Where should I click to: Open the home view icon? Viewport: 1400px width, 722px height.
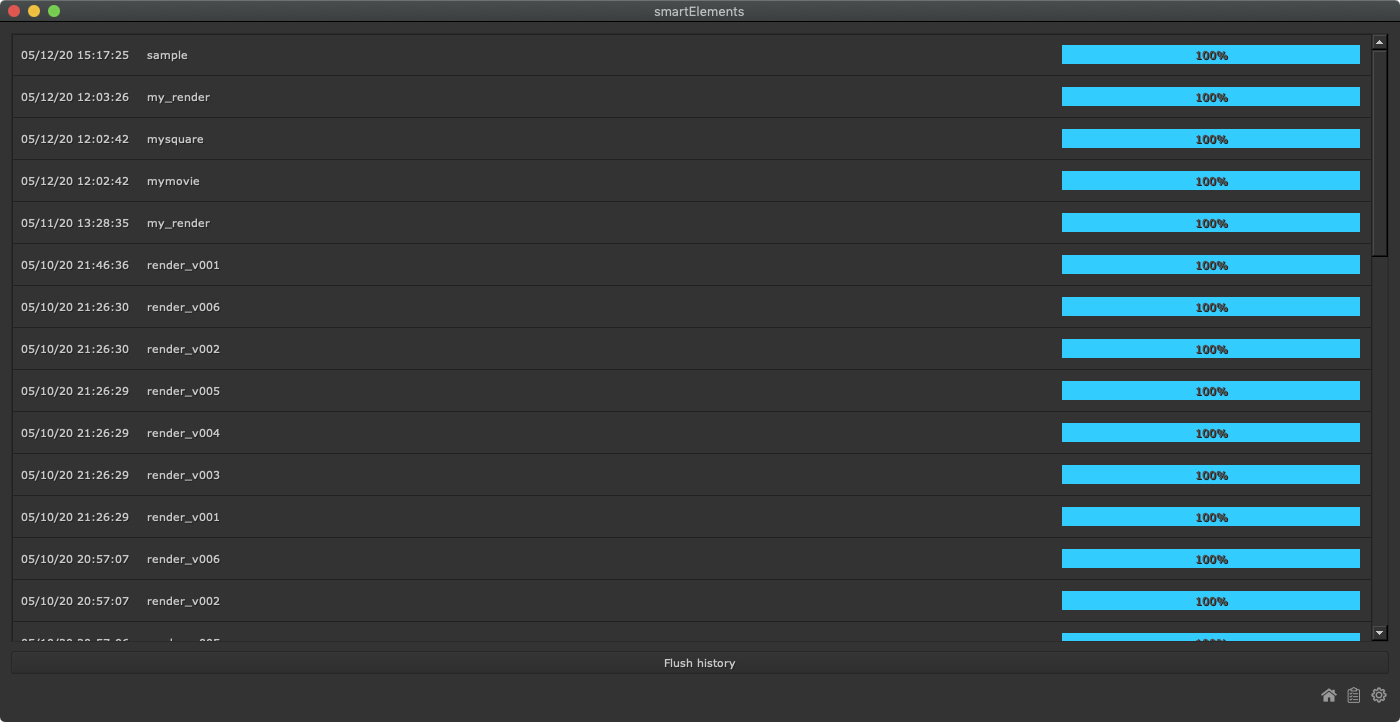tap(1328, 695)
